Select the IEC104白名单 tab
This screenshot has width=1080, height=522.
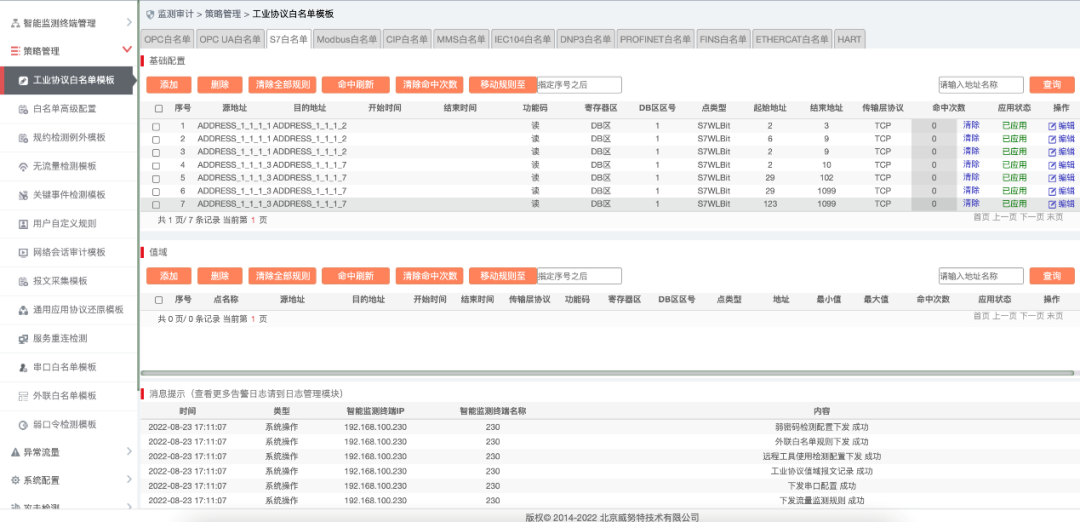pyautogui.click(x=523, y=39)
